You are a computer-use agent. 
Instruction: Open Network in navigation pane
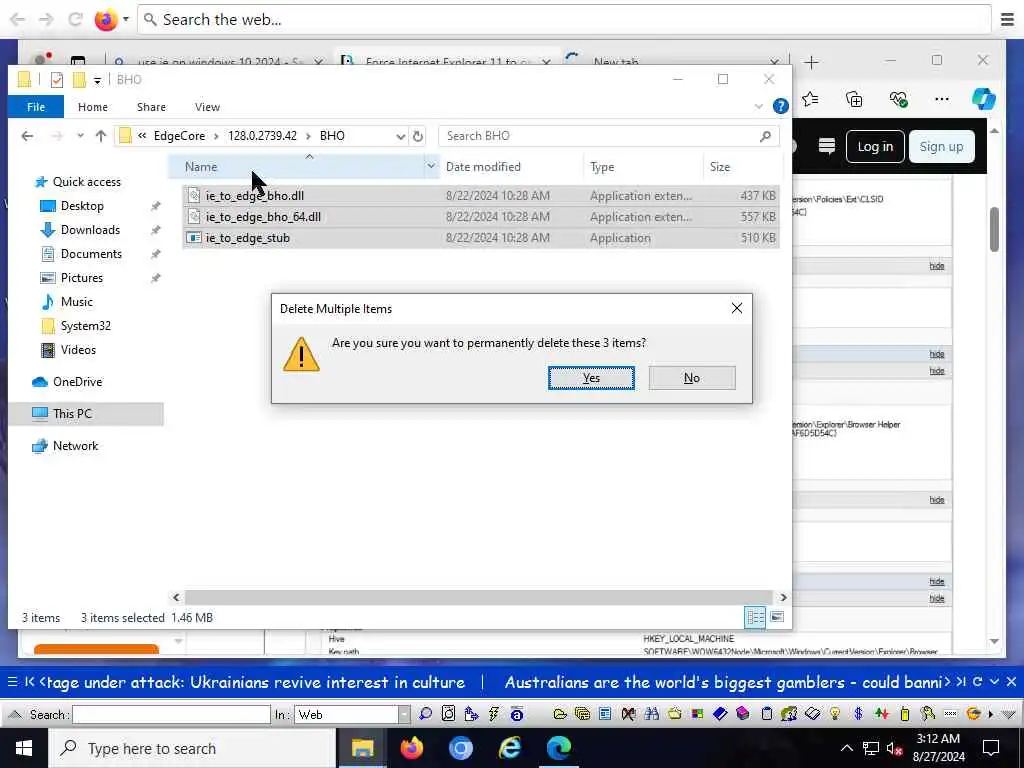pyautogui.click(x=75, y=445)
